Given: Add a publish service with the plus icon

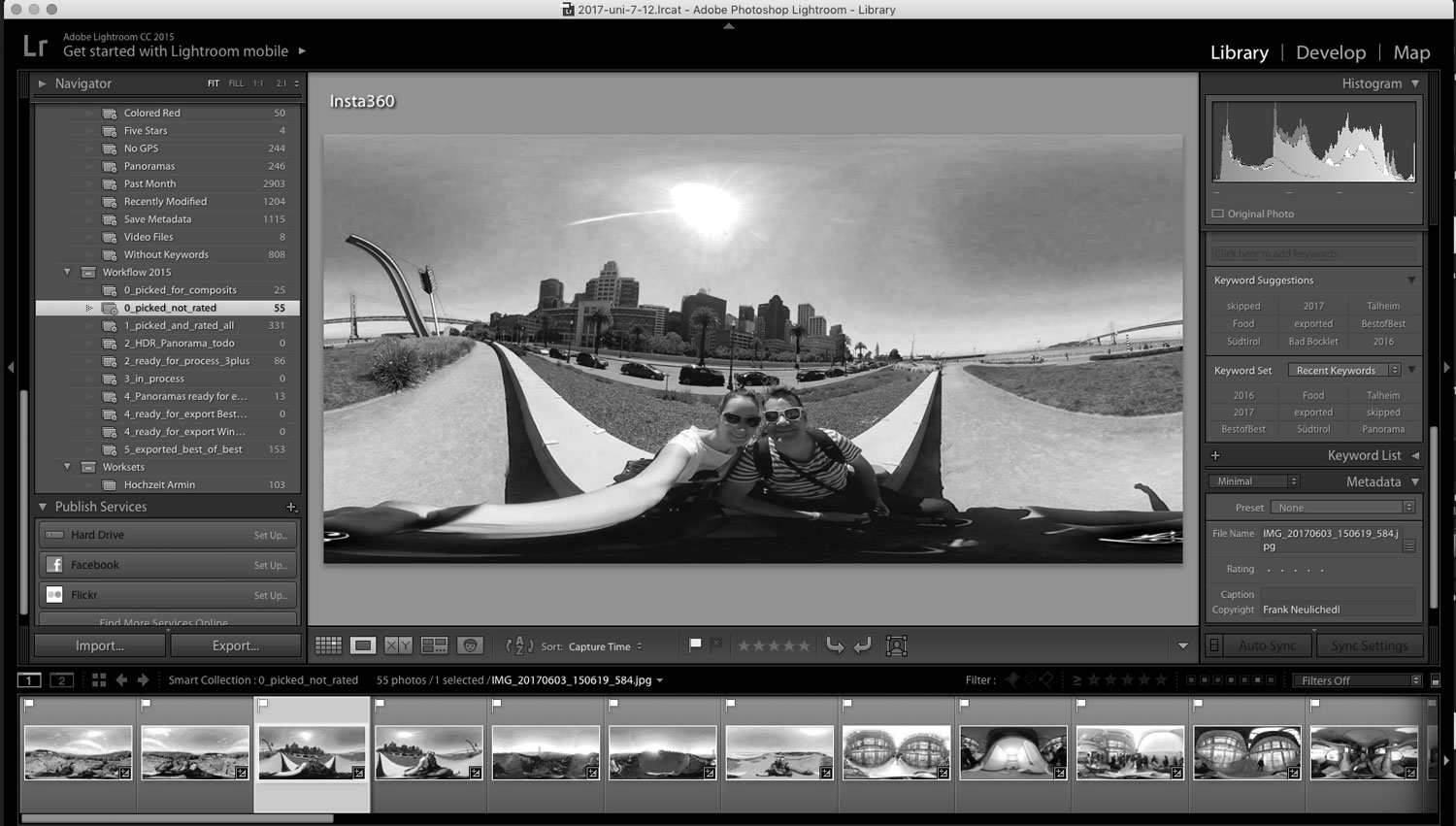Looking at the screenshot, I should click(x=291, y=506).
